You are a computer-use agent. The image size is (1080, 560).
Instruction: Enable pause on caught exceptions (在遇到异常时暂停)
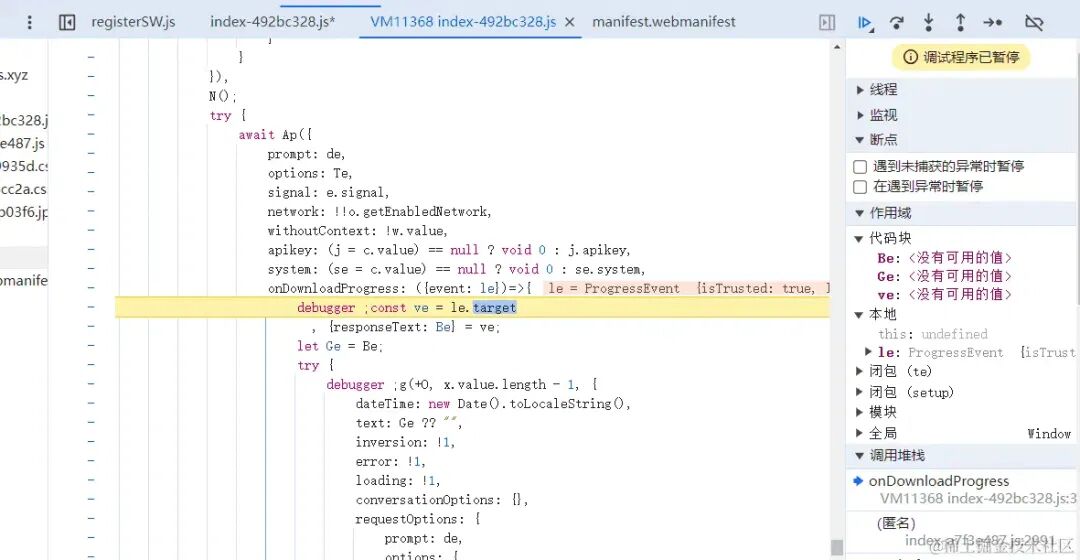tap(860, 187)
